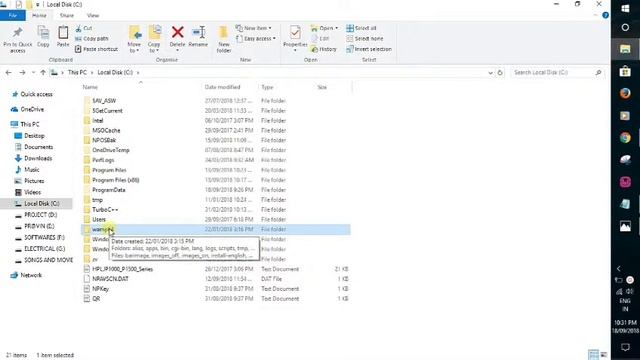
Task: Click Copy path in Clipboard group
Action: (x=92, y=38)
